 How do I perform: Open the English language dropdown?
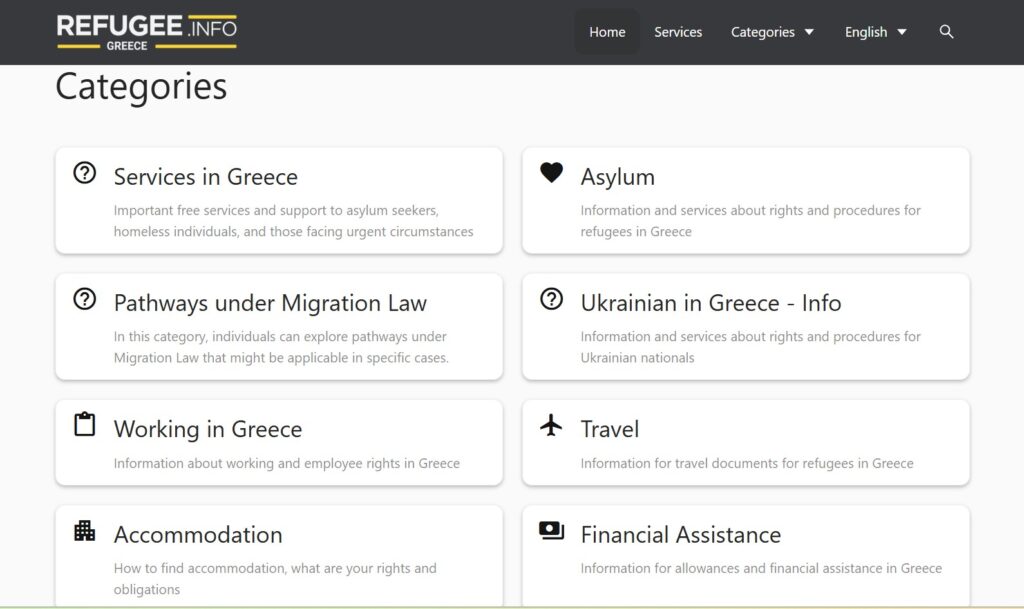click(x=875, y=32)
